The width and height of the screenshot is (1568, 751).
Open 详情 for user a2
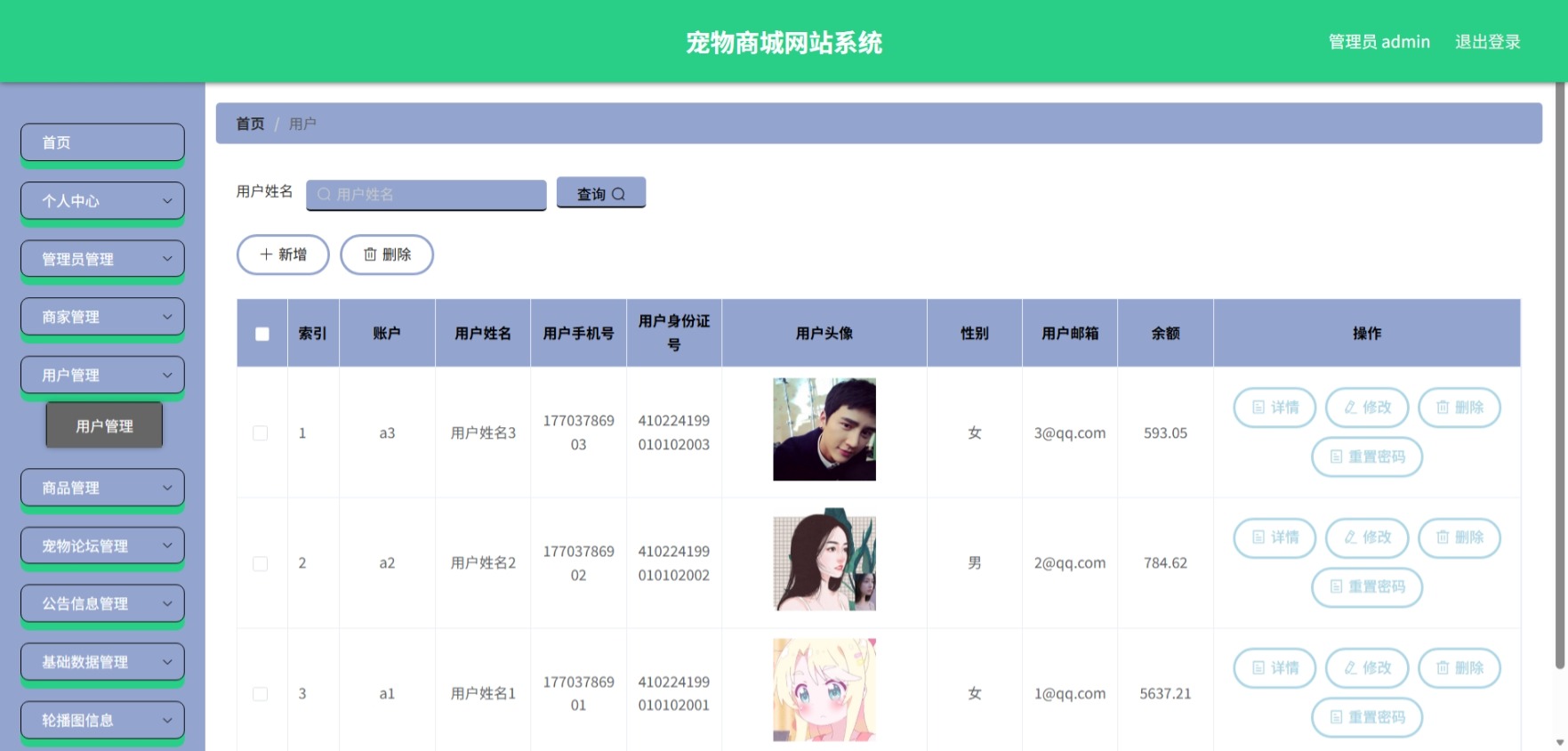(x=1275, y=537)
